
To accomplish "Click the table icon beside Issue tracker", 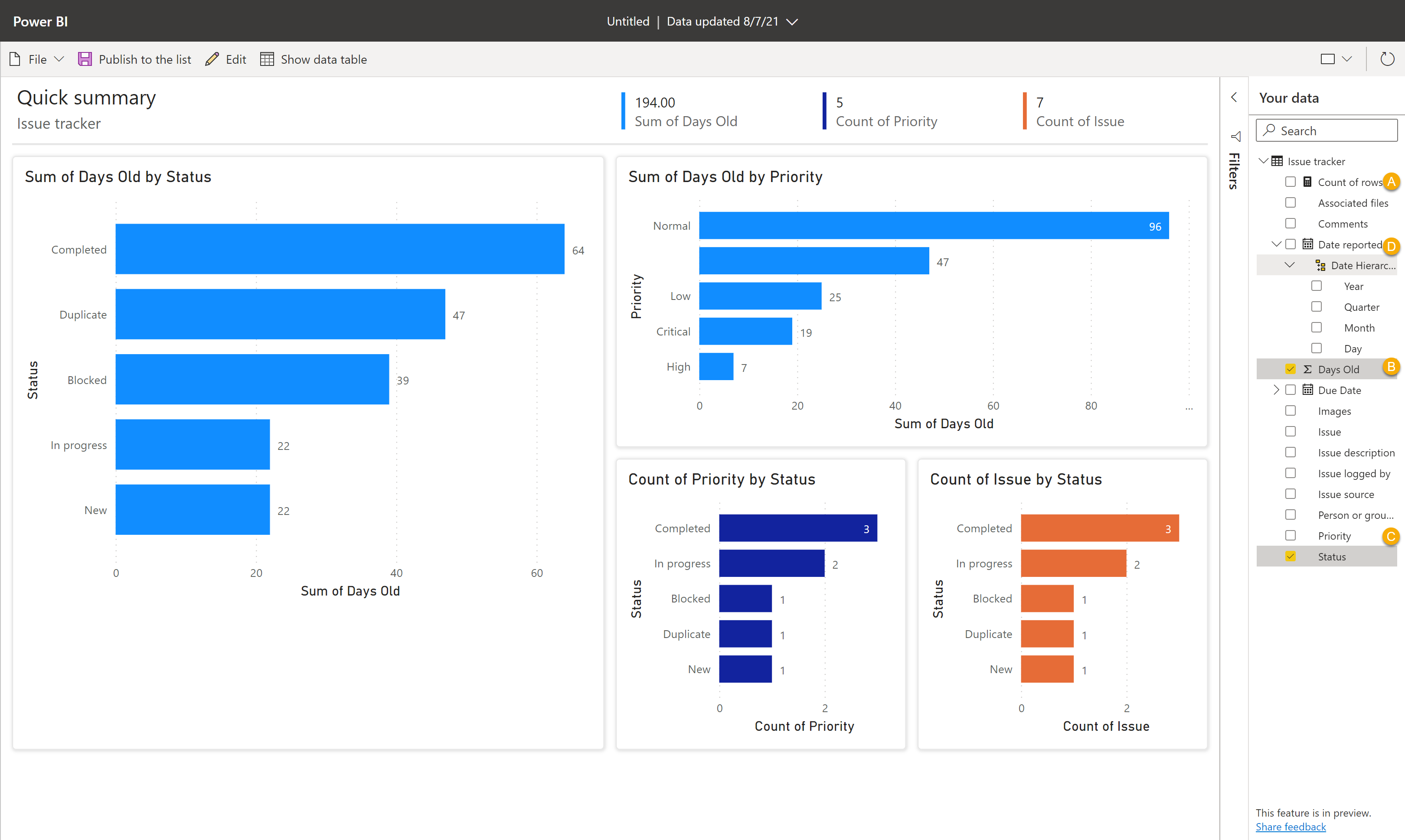I will point(1277,161).
